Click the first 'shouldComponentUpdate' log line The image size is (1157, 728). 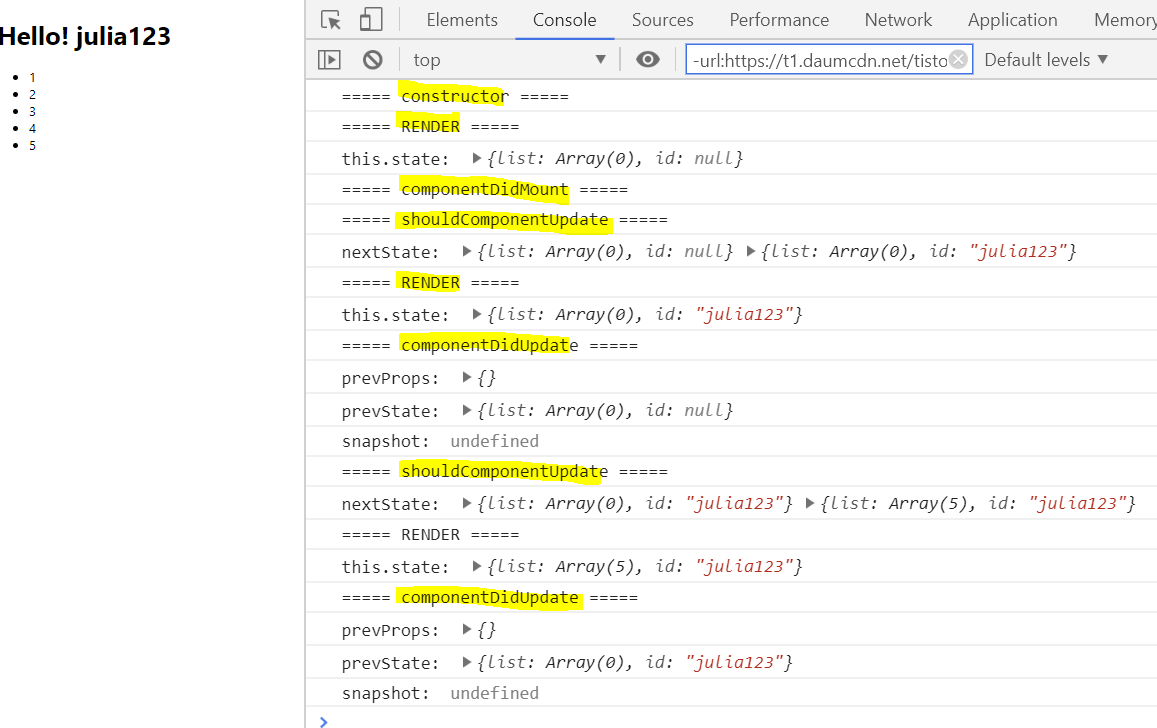tap(505, 220)
